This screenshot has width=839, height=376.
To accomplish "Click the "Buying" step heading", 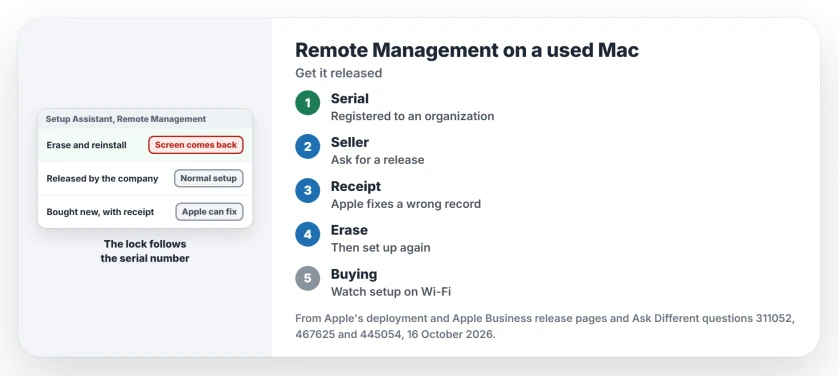I will coord(354,274).
